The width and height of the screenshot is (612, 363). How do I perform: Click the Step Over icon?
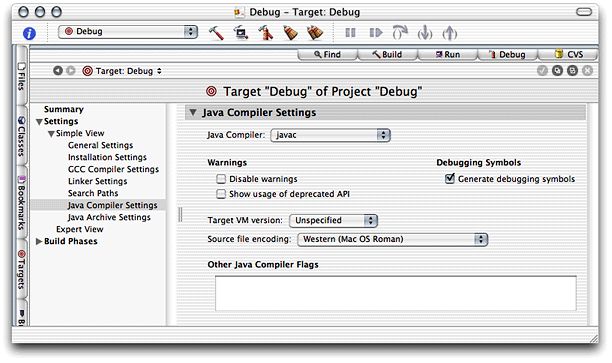(x=400, y=33)
